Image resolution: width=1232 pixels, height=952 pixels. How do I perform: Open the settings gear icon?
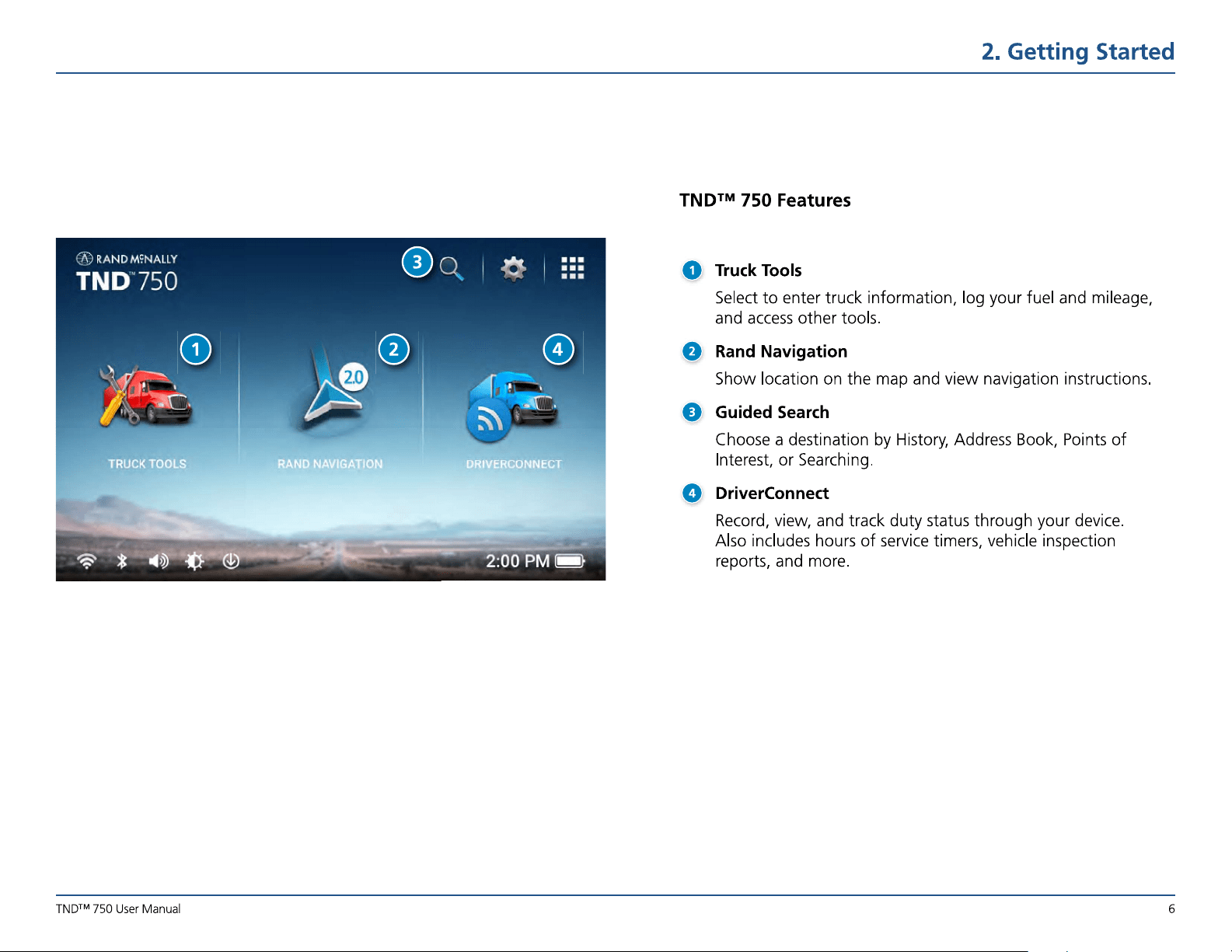click(513, 269)
